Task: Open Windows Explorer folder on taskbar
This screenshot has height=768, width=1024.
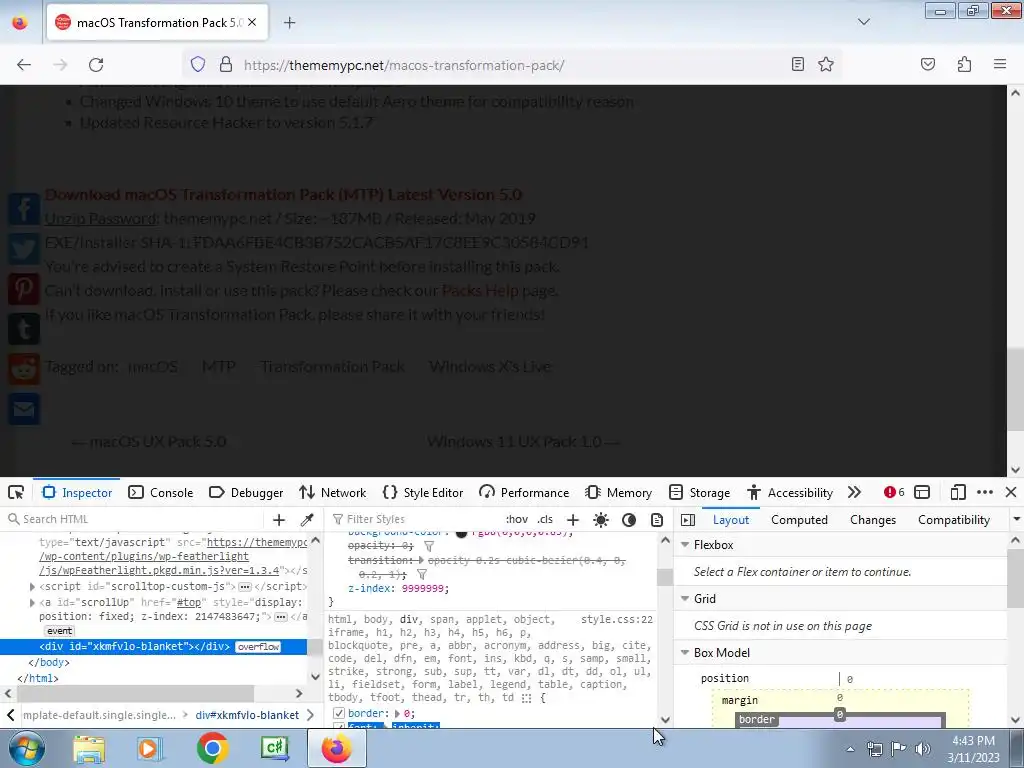Action: click(89, 748)
